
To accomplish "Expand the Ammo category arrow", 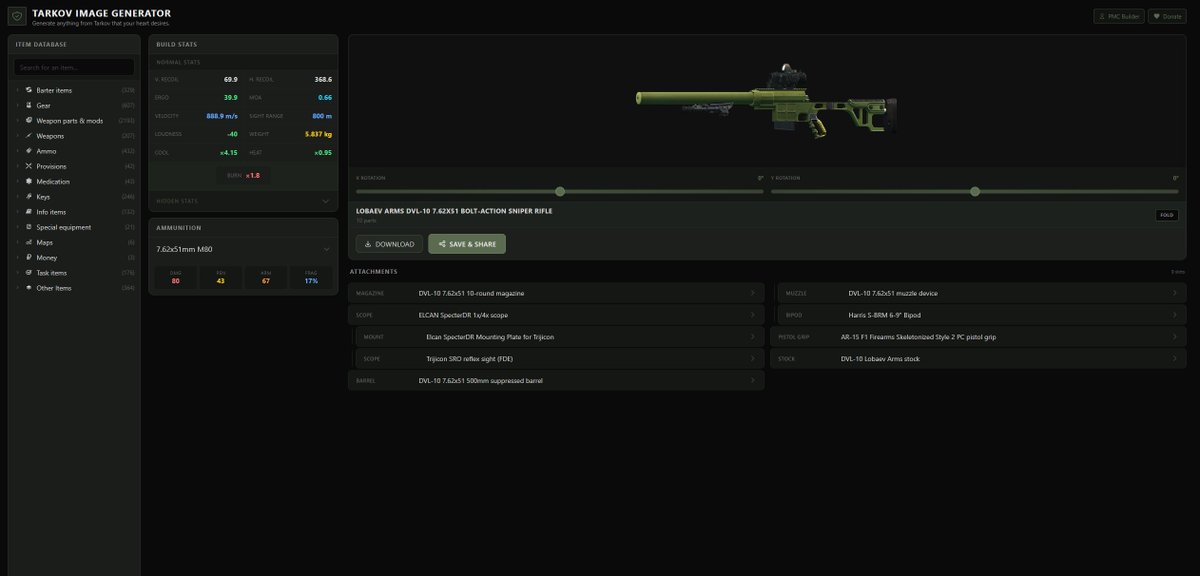I will pos(17,151).
